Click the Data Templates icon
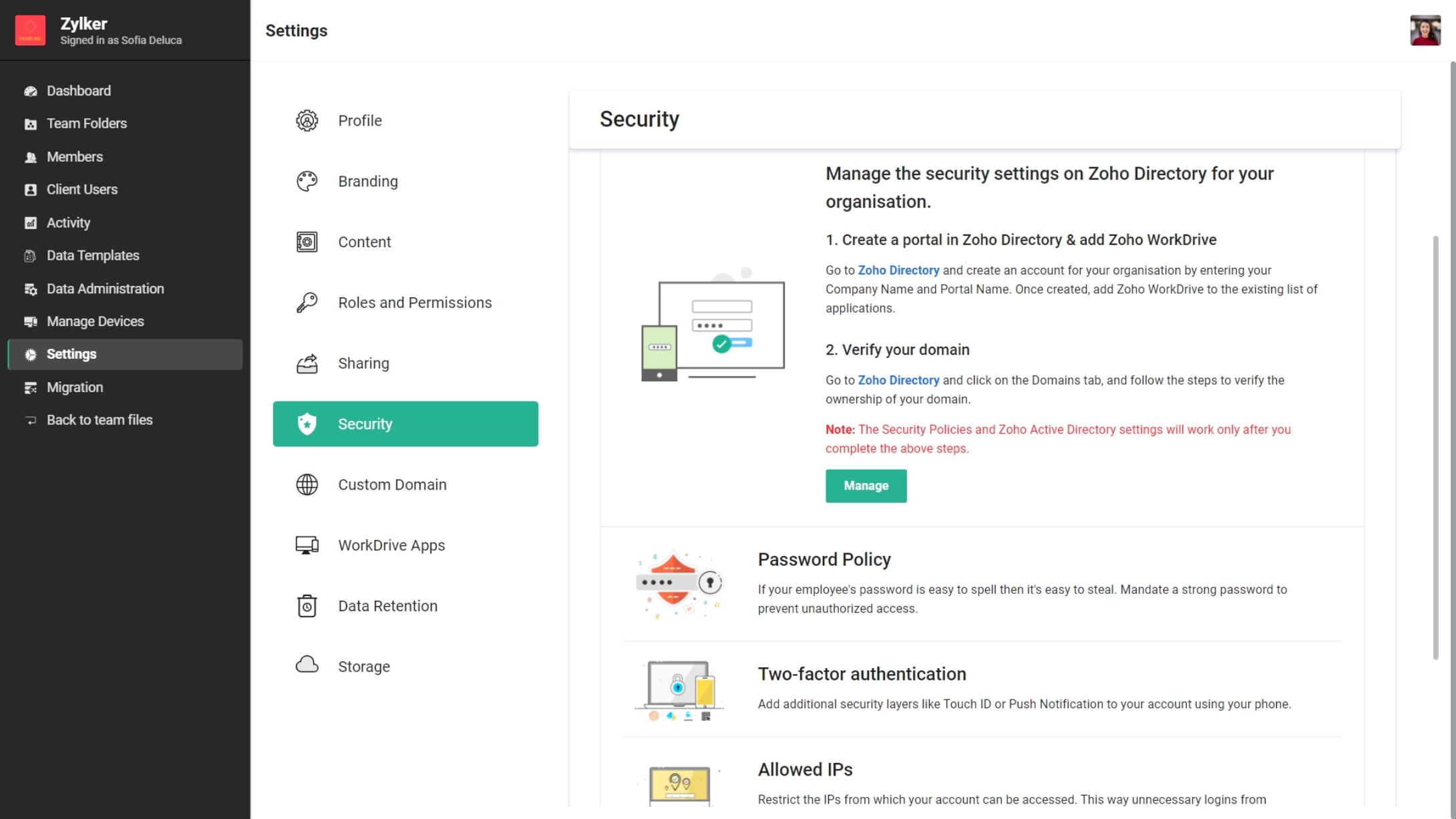 click(x=31, y=256)
